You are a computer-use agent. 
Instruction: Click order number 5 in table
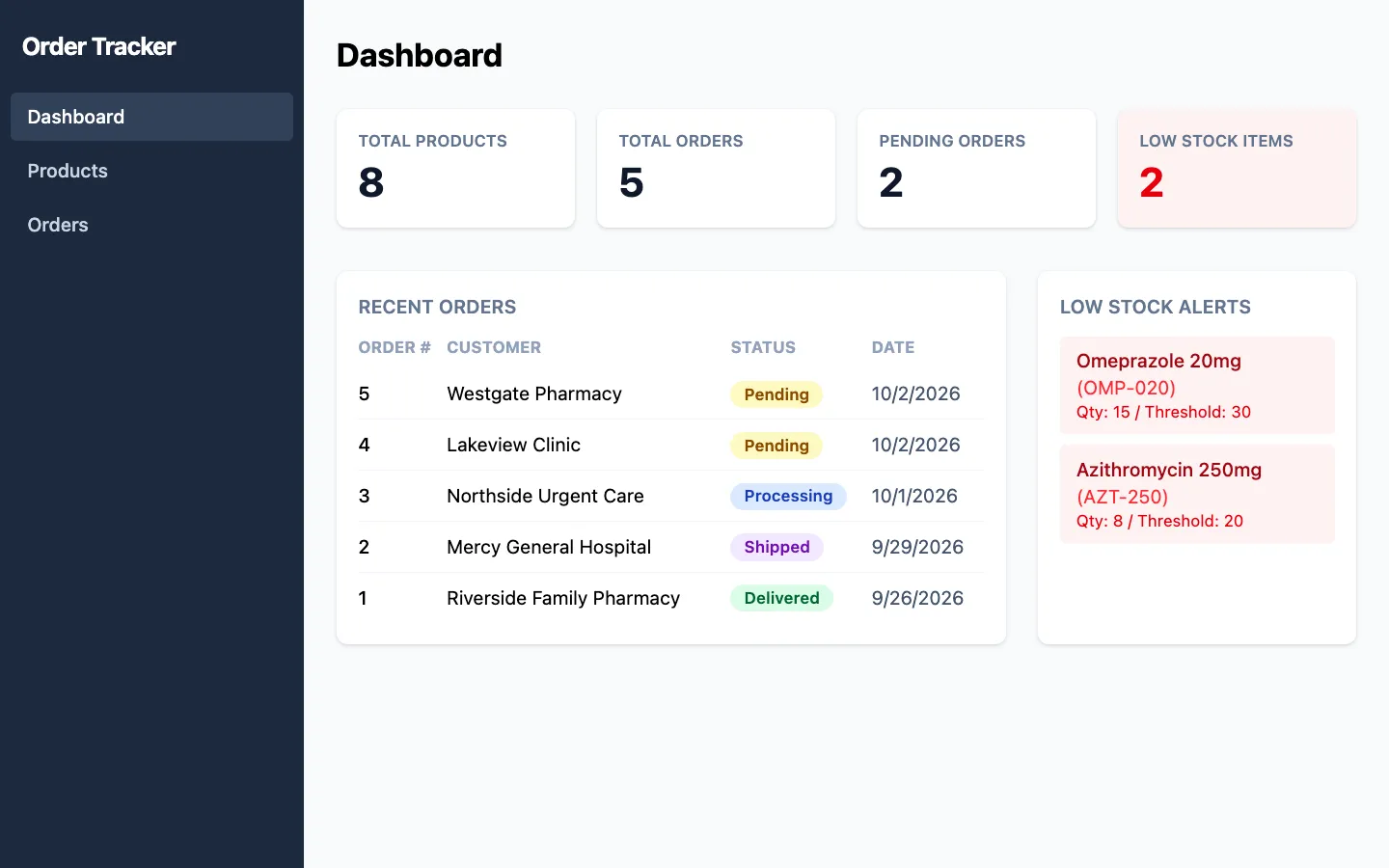pos(364,393)
